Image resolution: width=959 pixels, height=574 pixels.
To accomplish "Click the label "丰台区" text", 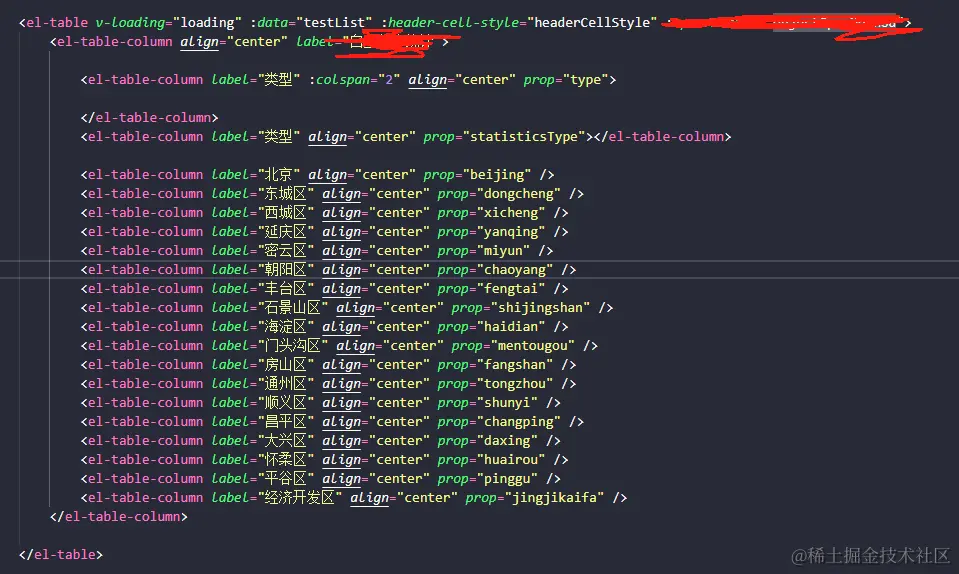I will tap(286, 288).
